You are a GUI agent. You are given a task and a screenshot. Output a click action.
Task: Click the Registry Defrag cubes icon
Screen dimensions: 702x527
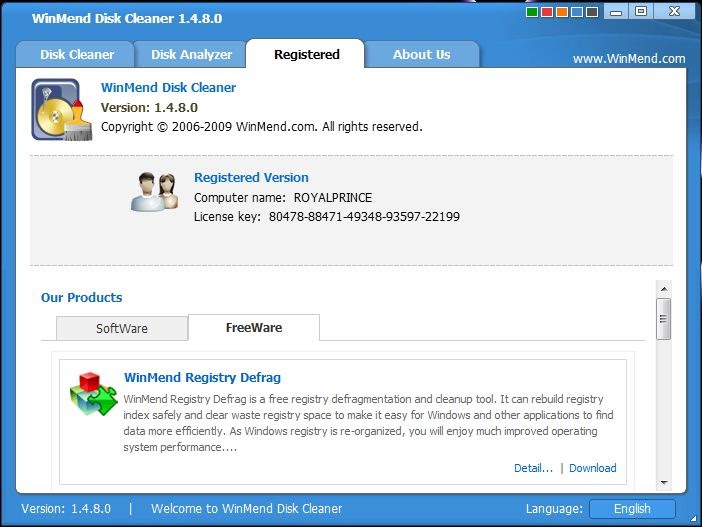pyautogui.click(x=93, y=394)
